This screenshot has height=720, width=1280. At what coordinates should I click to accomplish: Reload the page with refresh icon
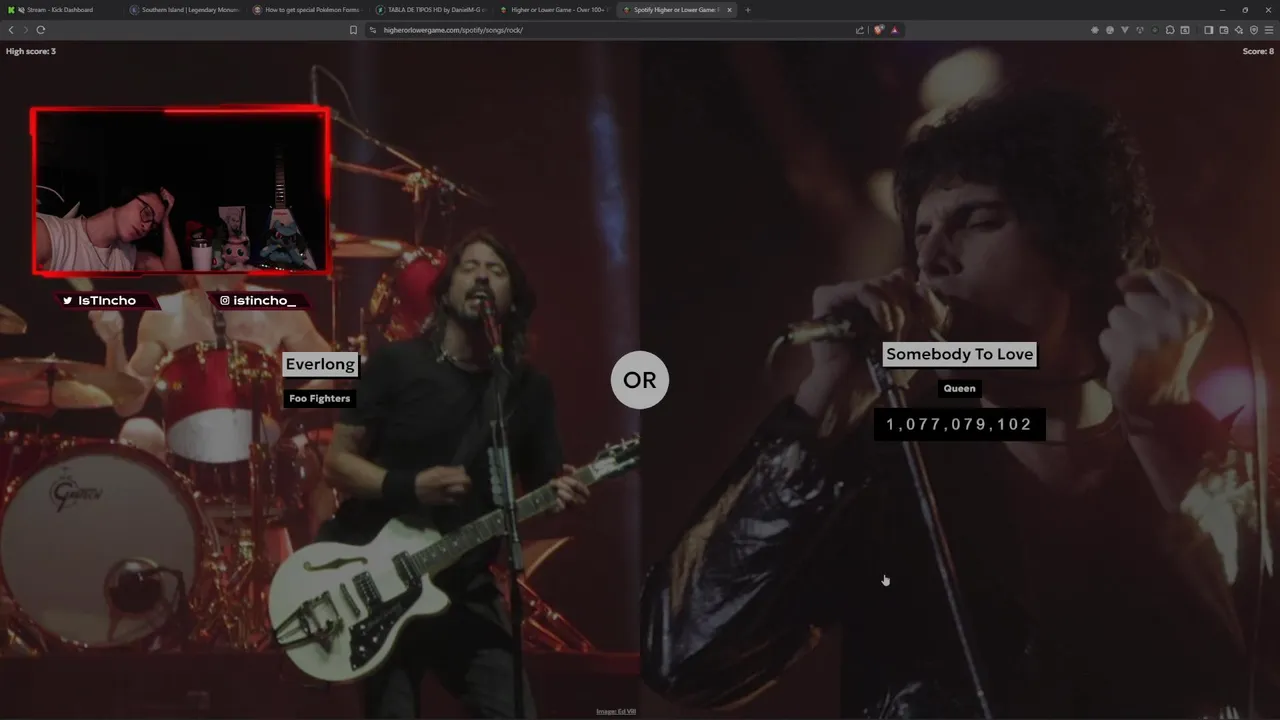click(x=41, y=30)
